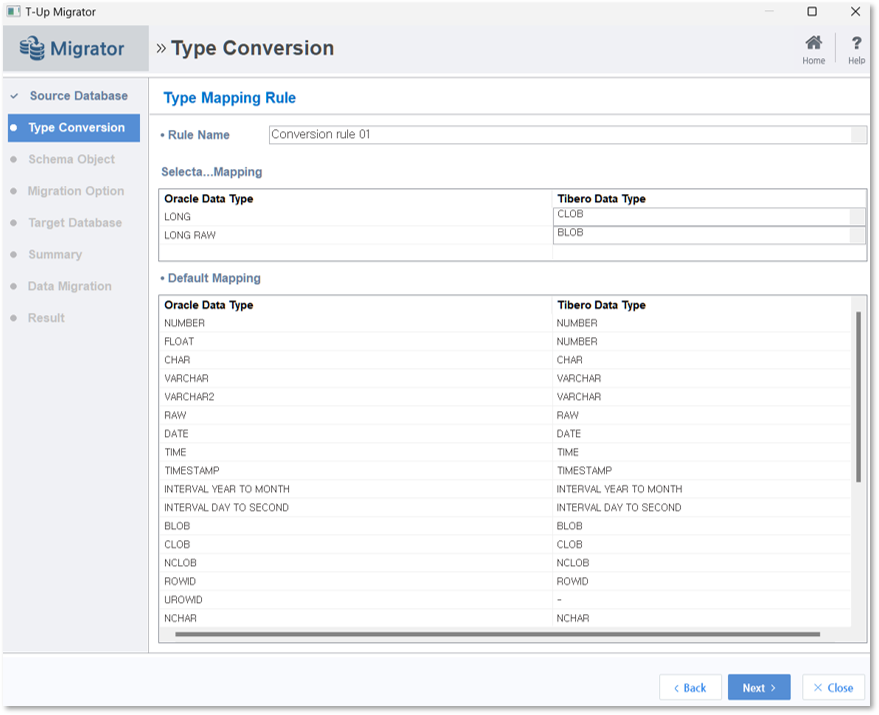Click the vertical scrollbar of Default Mapping
The width and height of the screenshot is (879, 715).
(x=858, y=397)
